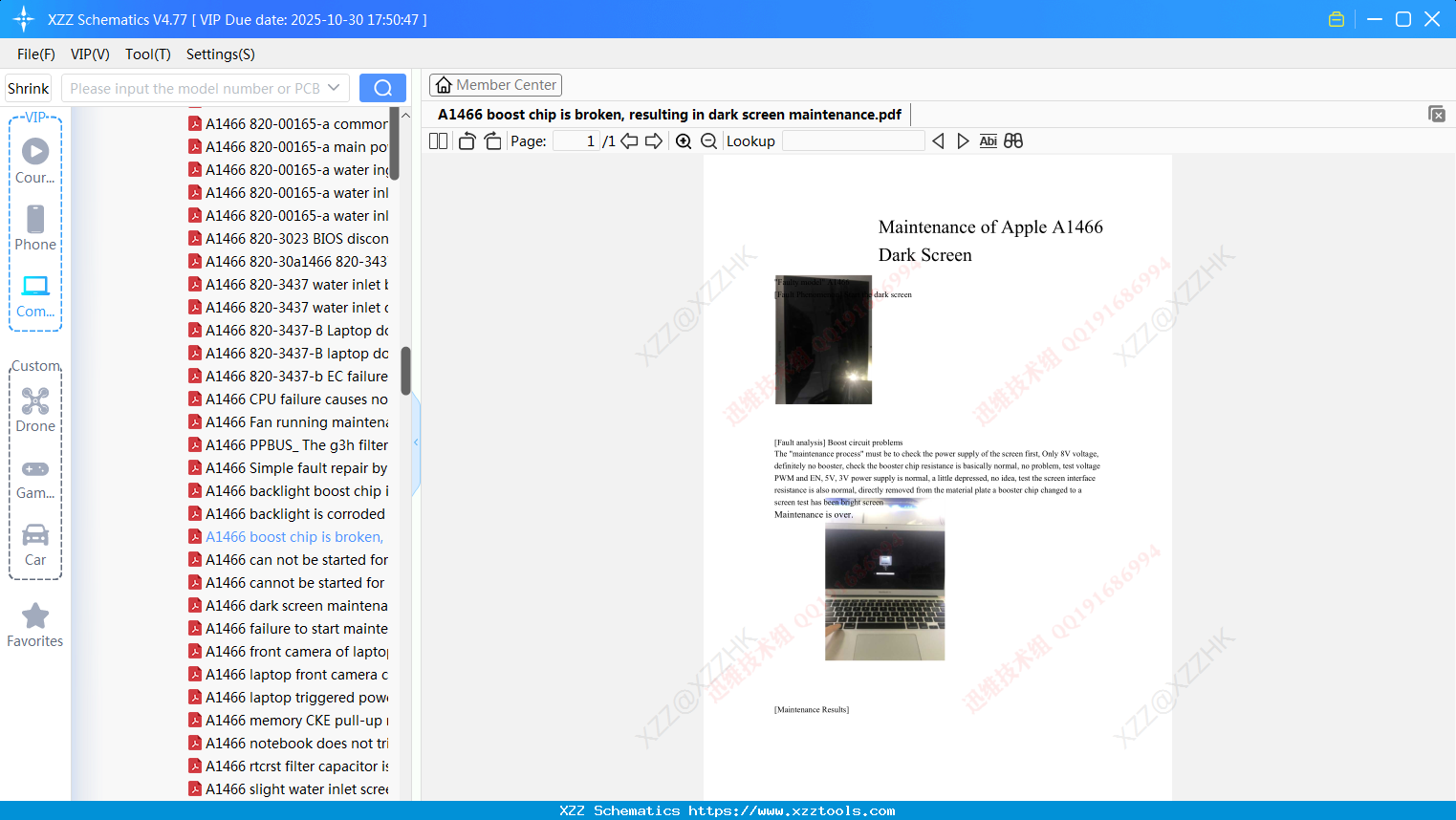Viewport: 1456px width, 820px height.
Task: Open the File(F) menu
Action: [36, 54]
